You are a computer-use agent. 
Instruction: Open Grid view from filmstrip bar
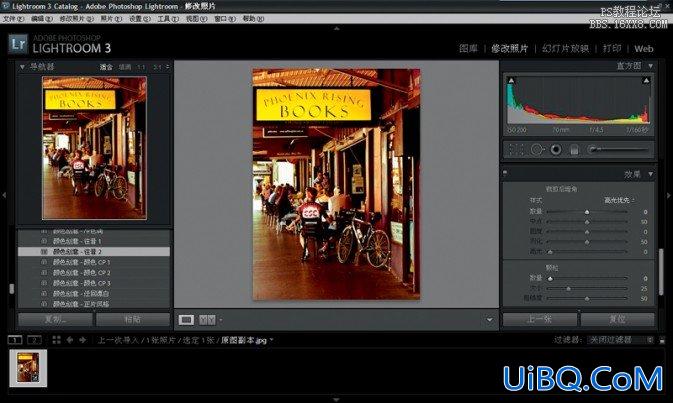tap(56, 340)
